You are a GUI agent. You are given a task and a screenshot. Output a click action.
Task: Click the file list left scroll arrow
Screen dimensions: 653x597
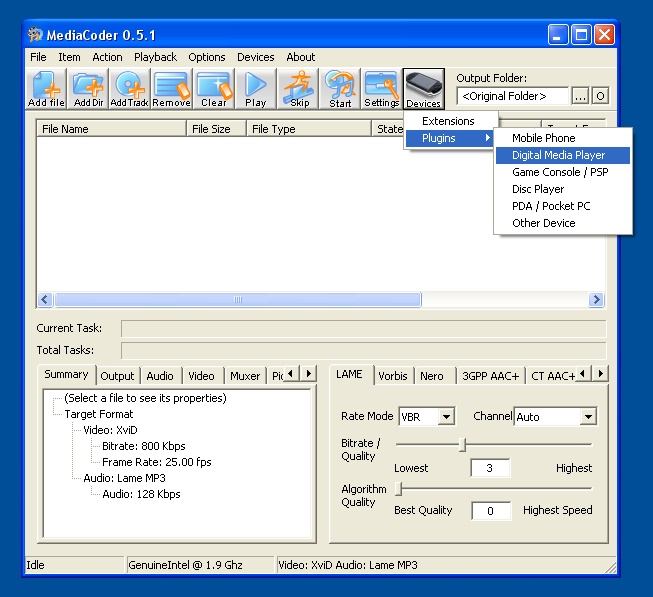45,299
